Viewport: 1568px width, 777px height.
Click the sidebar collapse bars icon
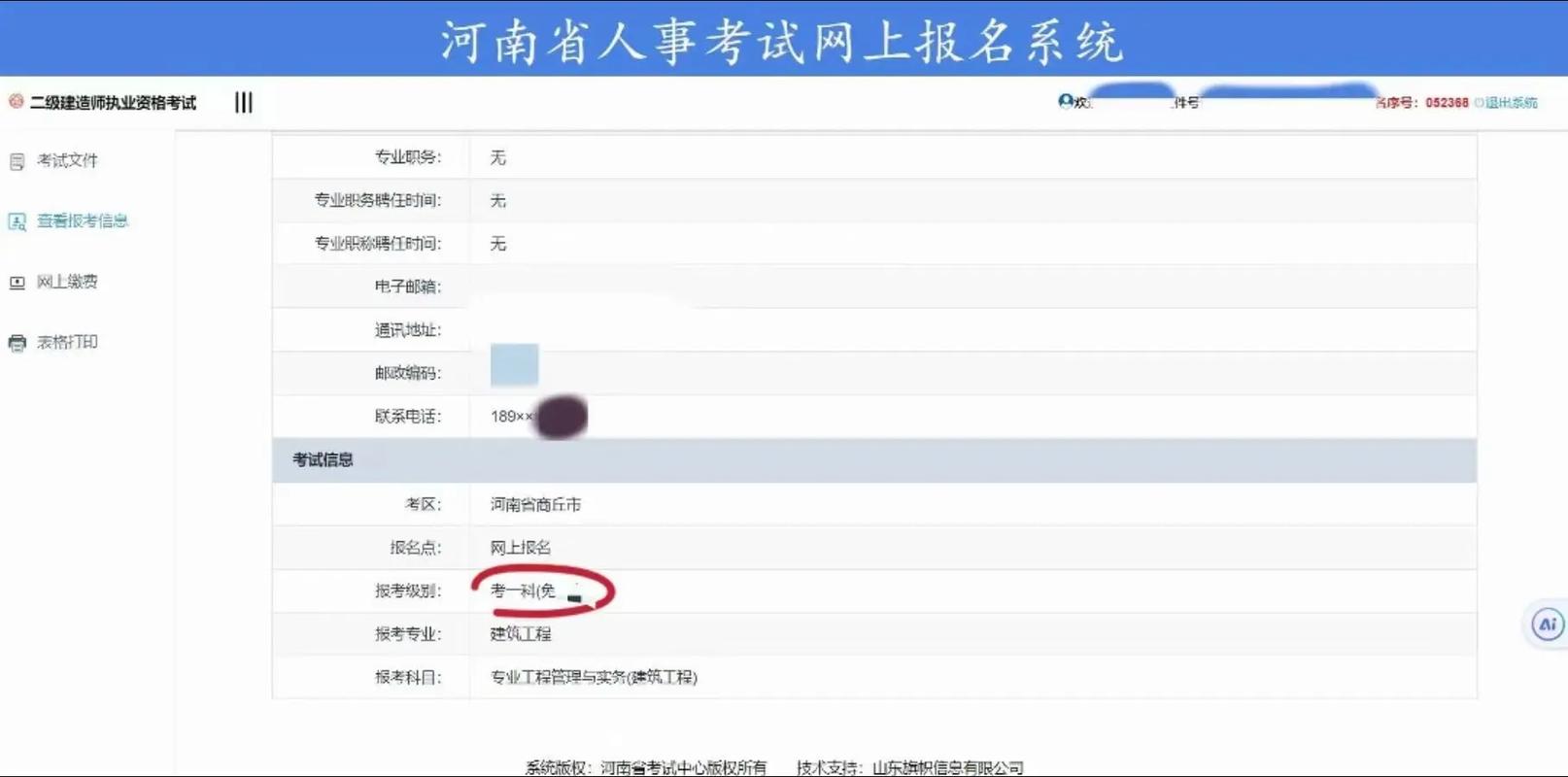(x=244, y=102)
